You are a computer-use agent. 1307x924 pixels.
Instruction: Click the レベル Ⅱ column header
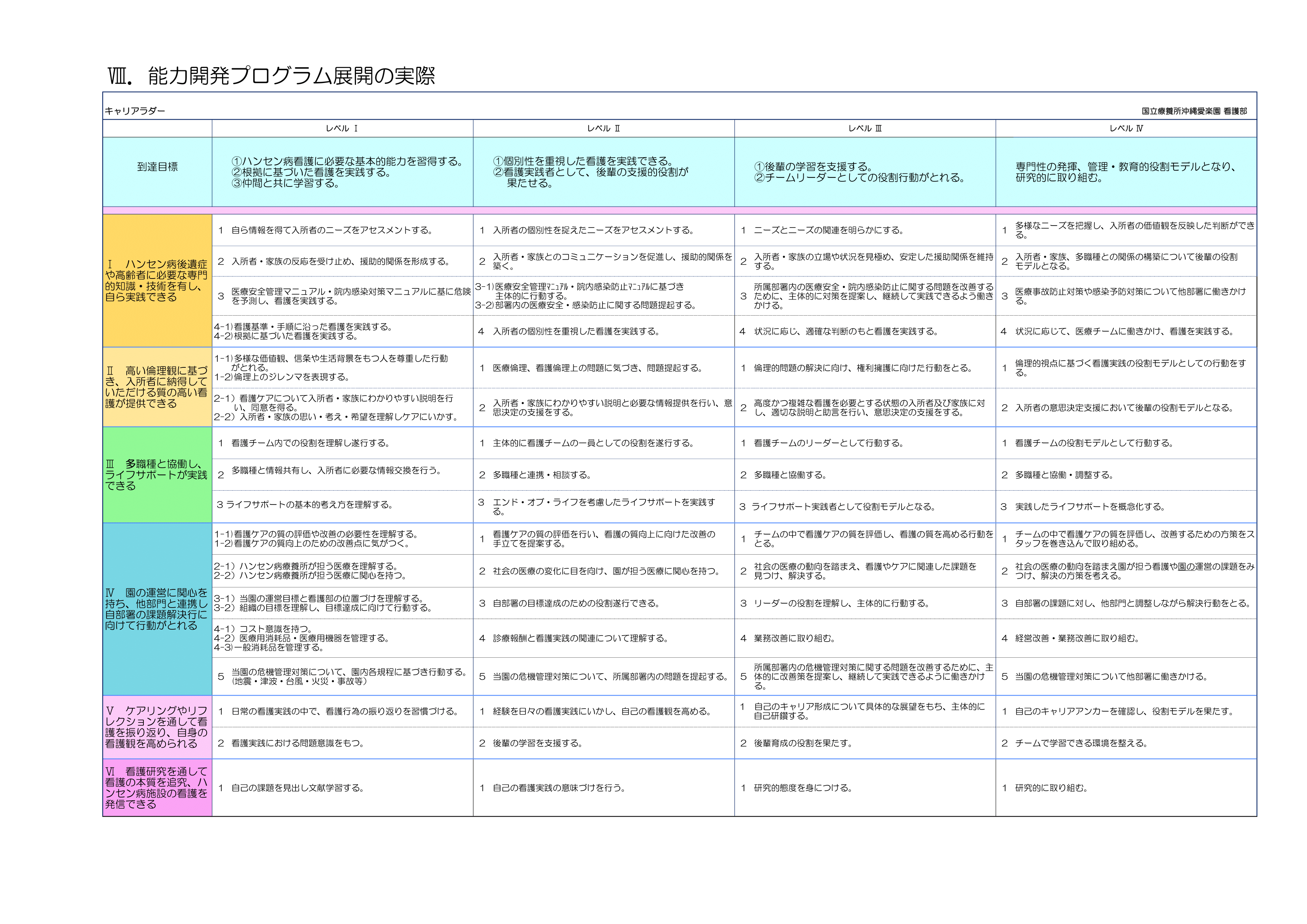(x=603, y=129)
